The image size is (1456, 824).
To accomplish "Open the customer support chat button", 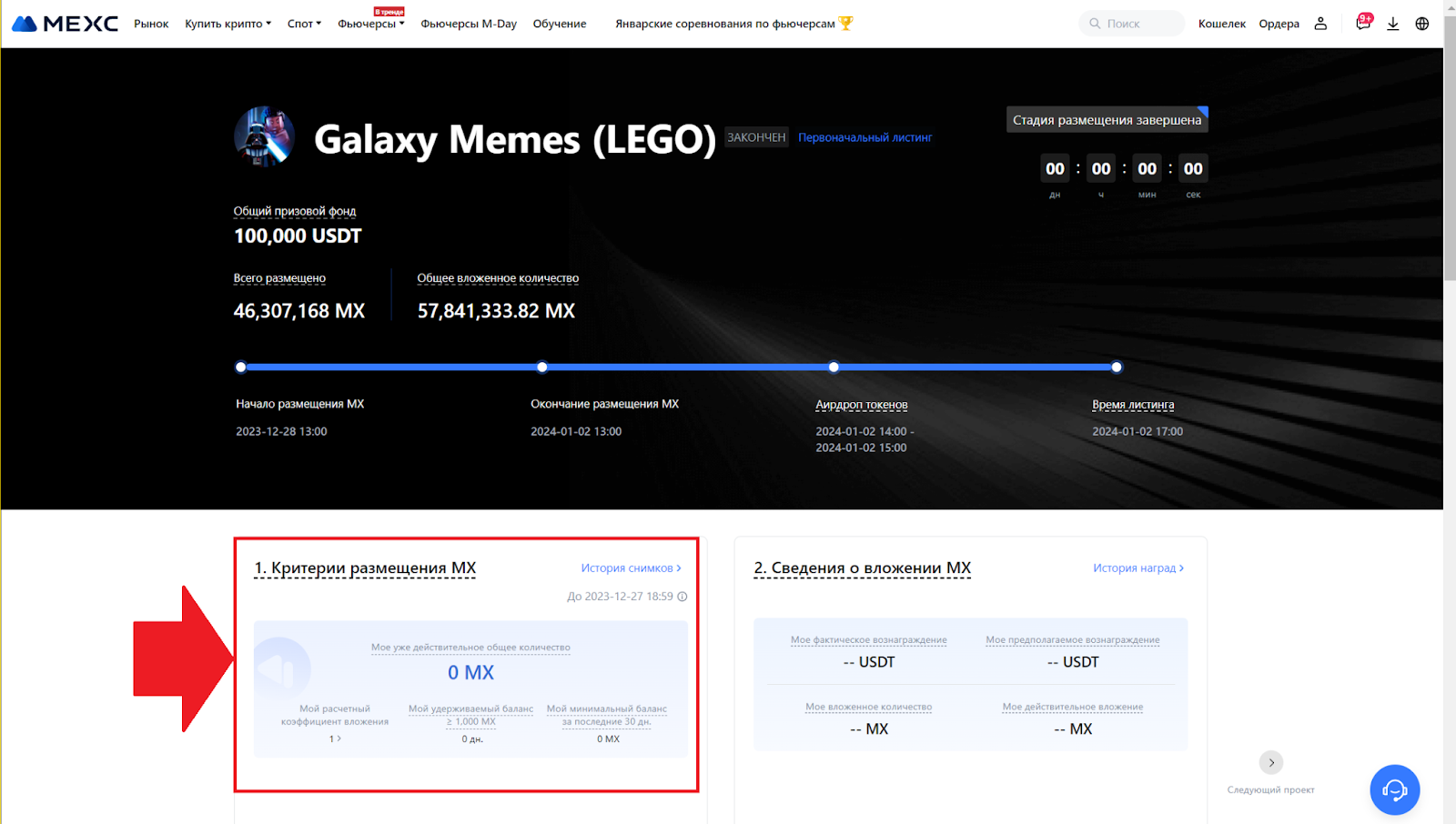I will point(1394,789).
